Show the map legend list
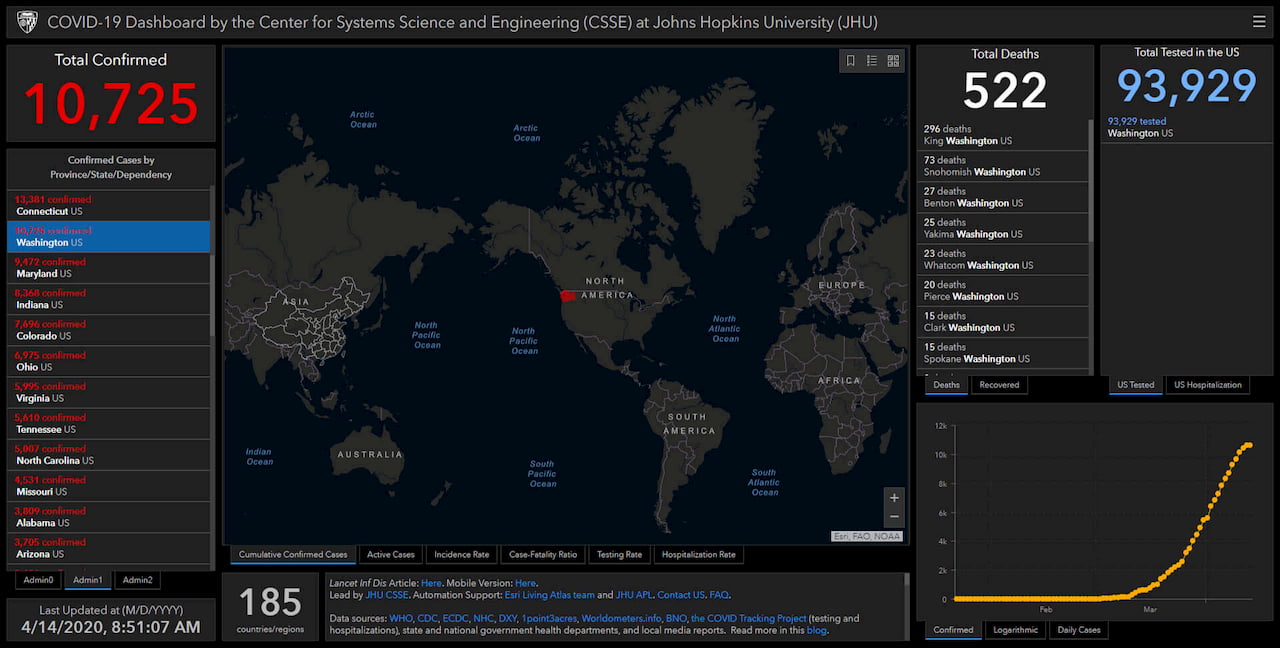This screenshot has width=1280, height=648. coord(872,61)
